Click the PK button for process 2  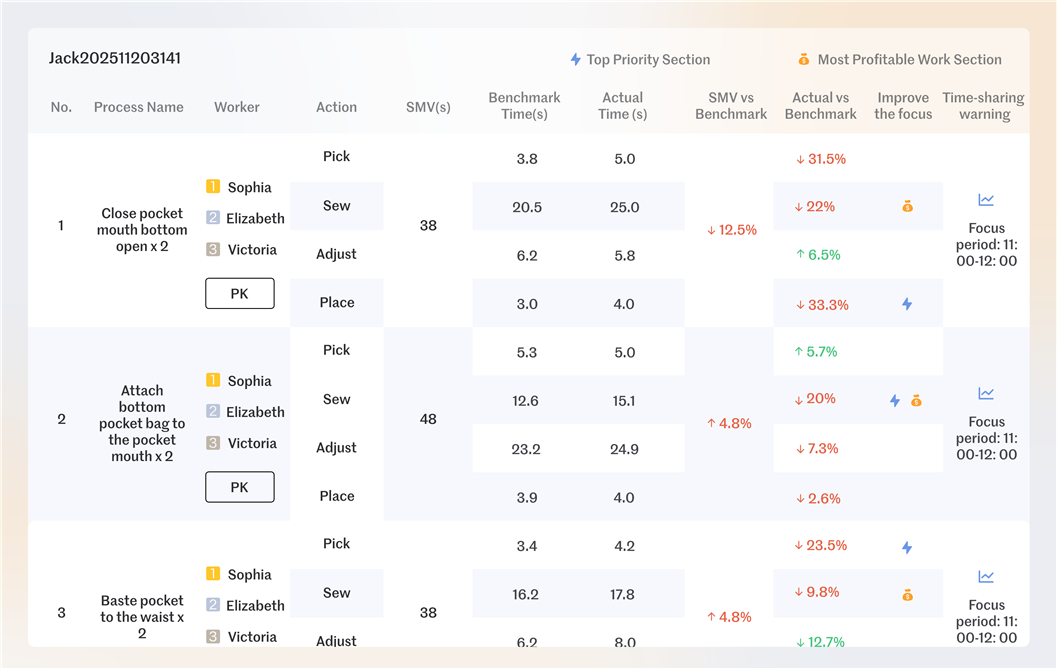pyautogui.click(x=239, y=487)
